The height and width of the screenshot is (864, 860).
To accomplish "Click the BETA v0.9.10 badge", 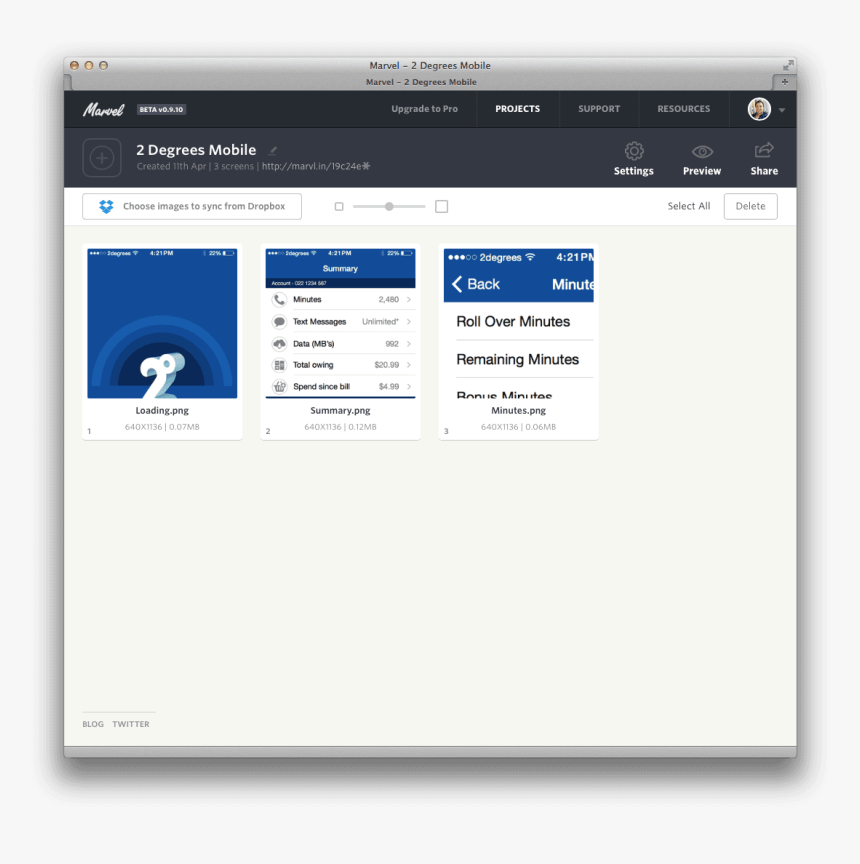I will point(161,110).
